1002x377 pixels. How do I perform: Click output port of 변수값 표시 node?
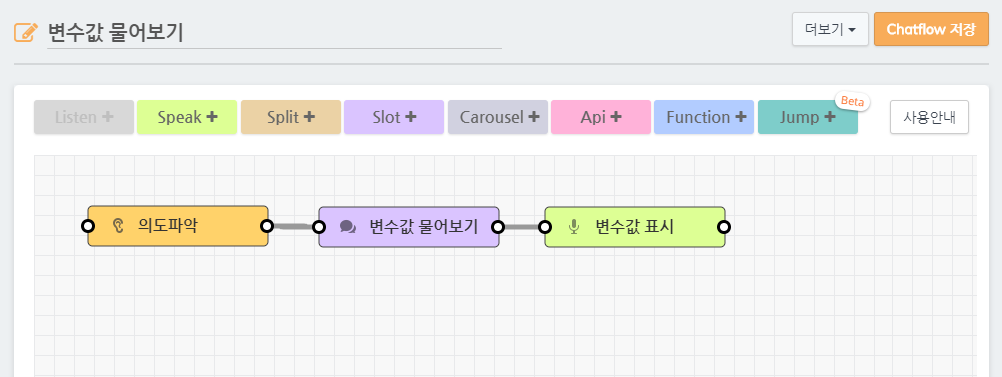coord(724,226)
